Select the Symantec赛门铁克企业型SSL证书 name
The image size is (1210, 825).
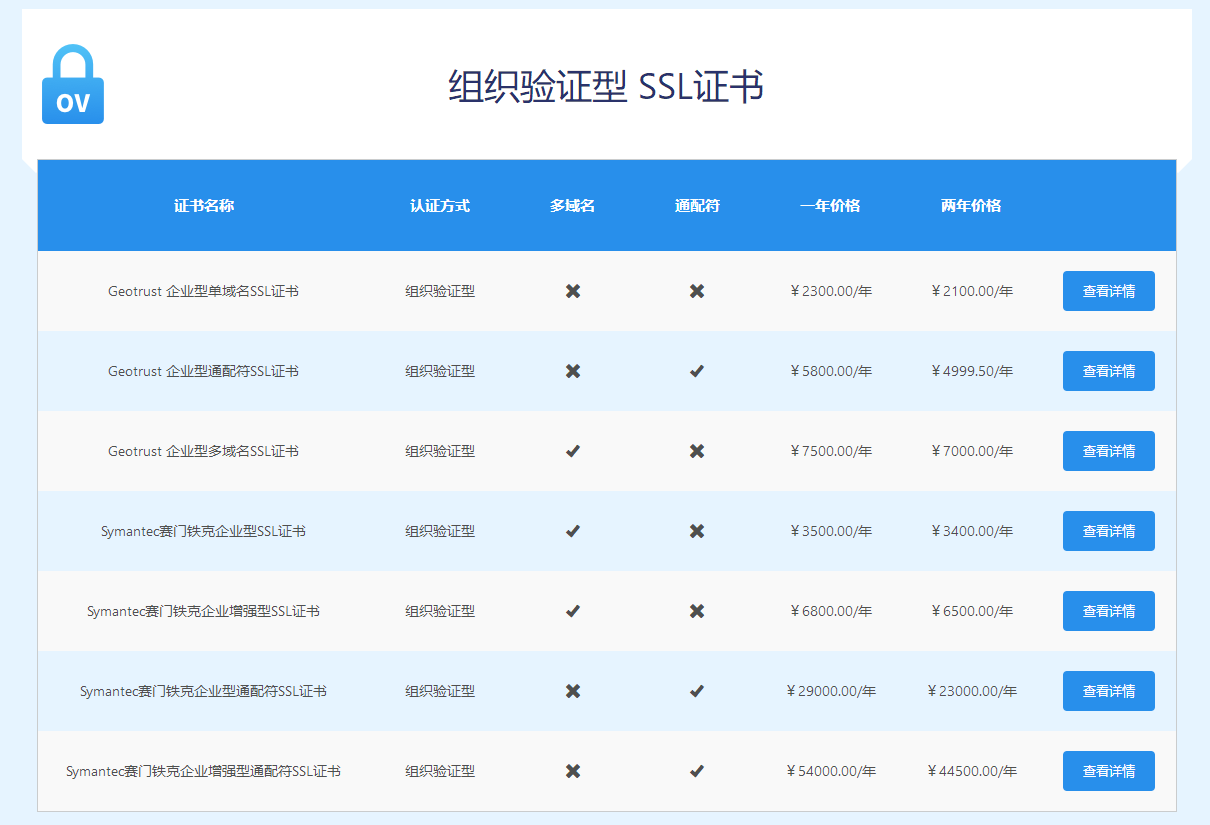(203, 531)
